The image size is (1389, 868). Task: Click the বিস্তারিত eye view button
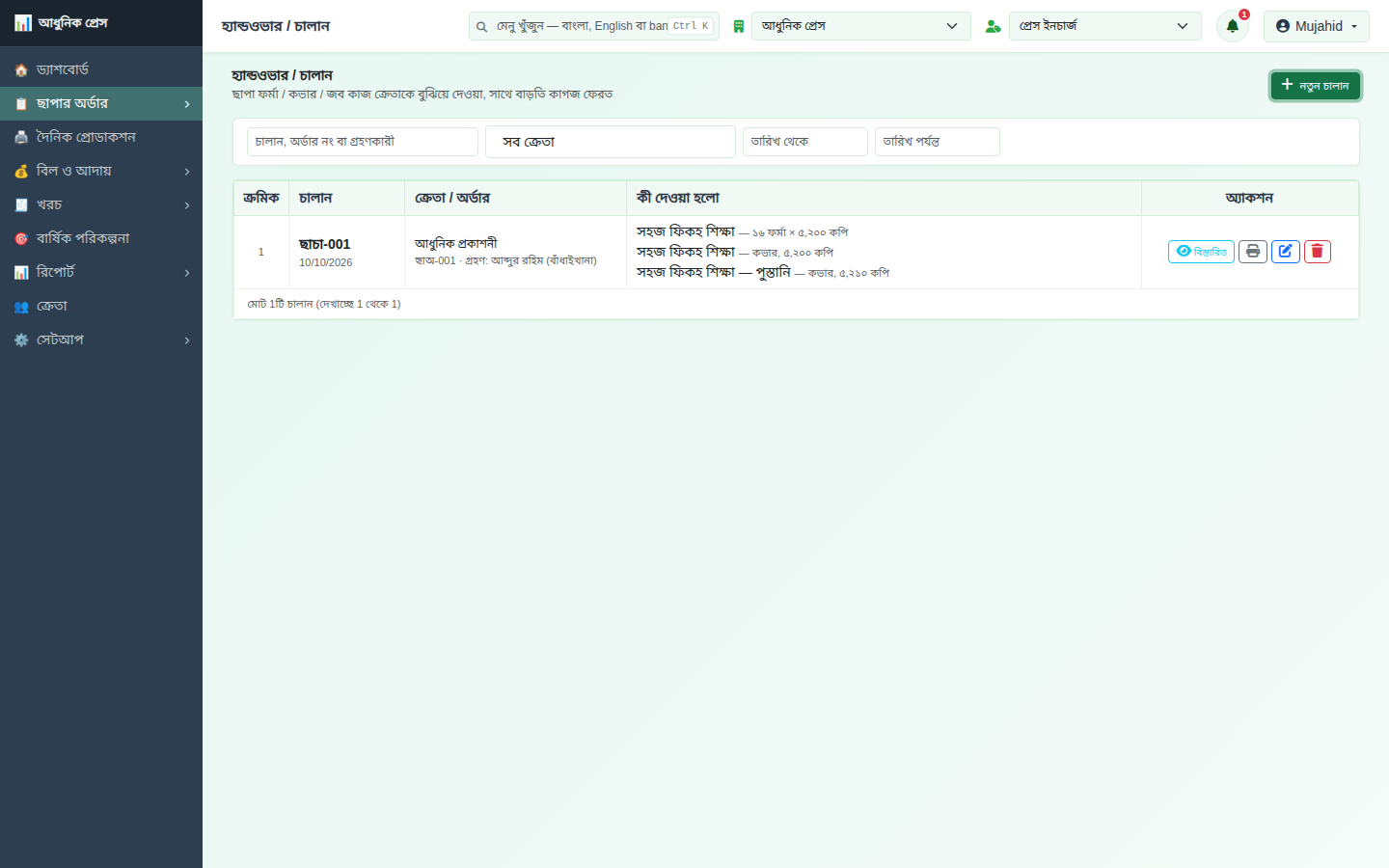point(1201,252)
